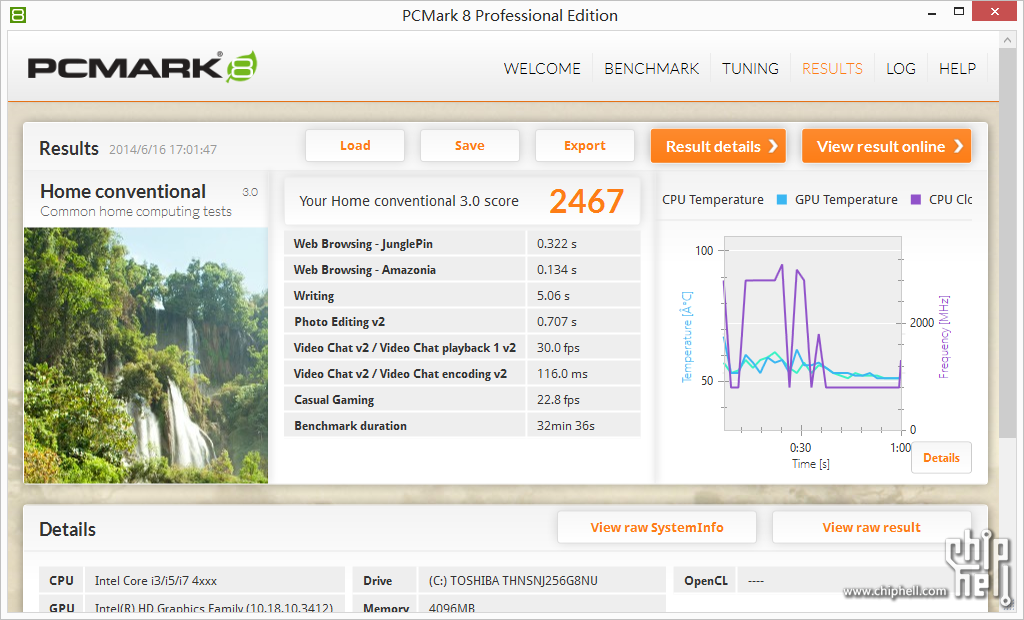Click the Load button

point(355,146)
